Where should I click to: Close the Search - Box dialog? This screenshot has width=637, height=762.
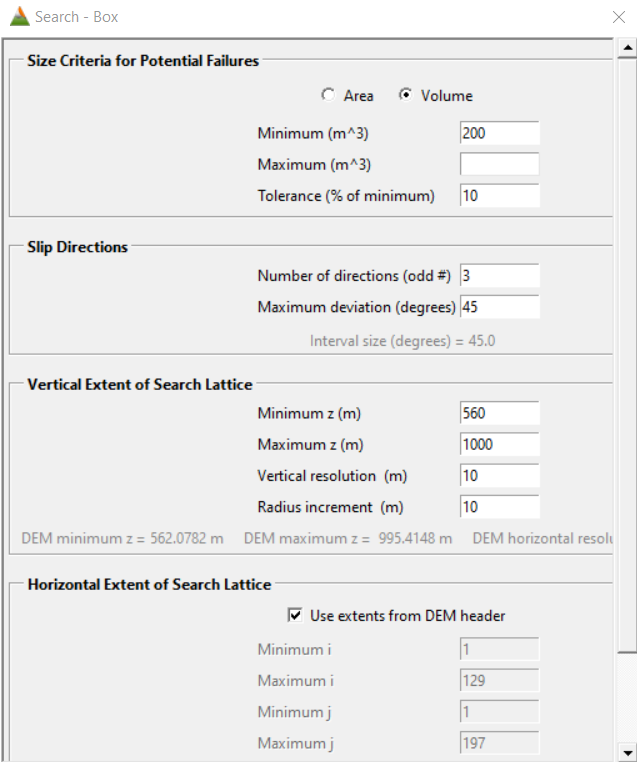618,17
